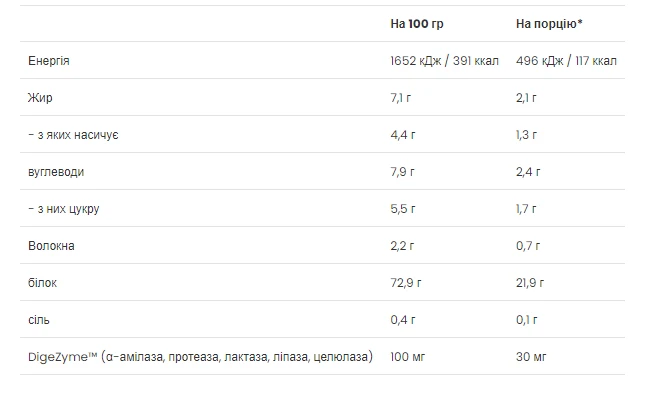Click the '7,9 г' carbohydrates value
654x400 pixels.
pyautogui.click(x=402, y=172)
